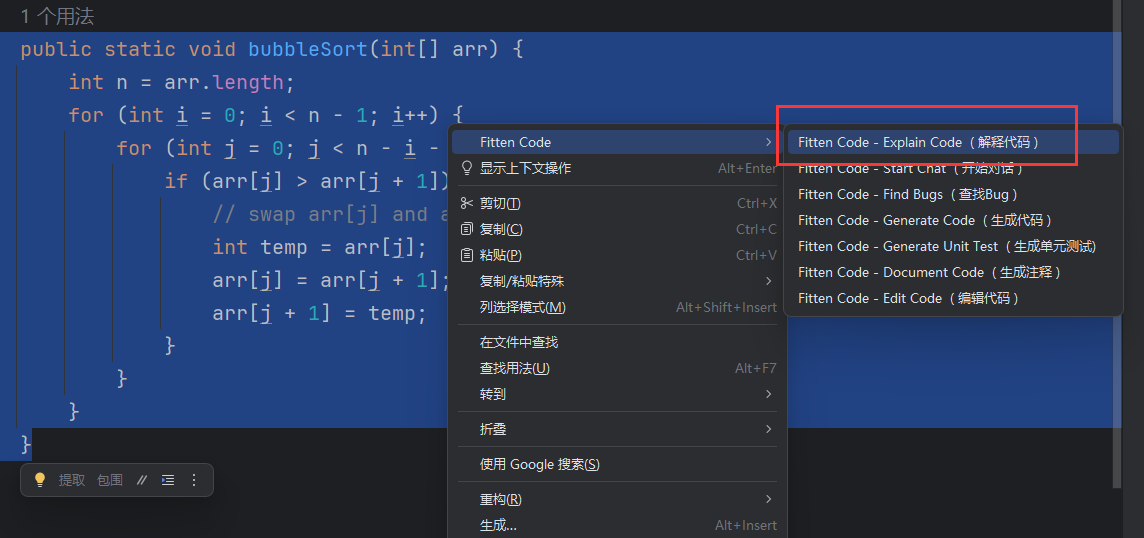Click 显示上下文操作 menu item
The height and width of the screenshot is (538, 1144).
(618, 169)
